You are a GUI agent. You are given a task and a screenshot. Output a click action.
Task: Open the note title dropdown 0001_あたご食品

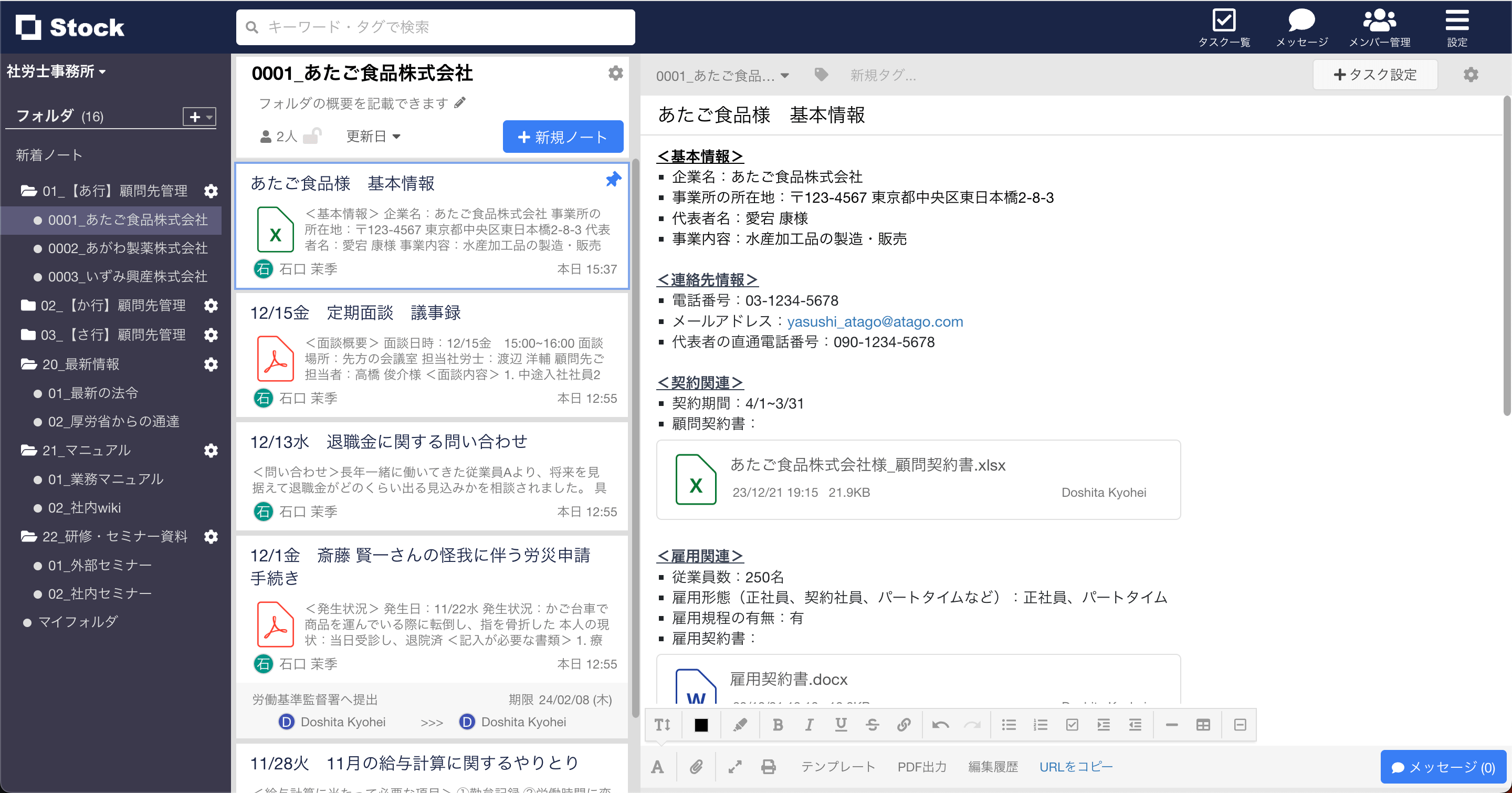(x=723, y=75)
